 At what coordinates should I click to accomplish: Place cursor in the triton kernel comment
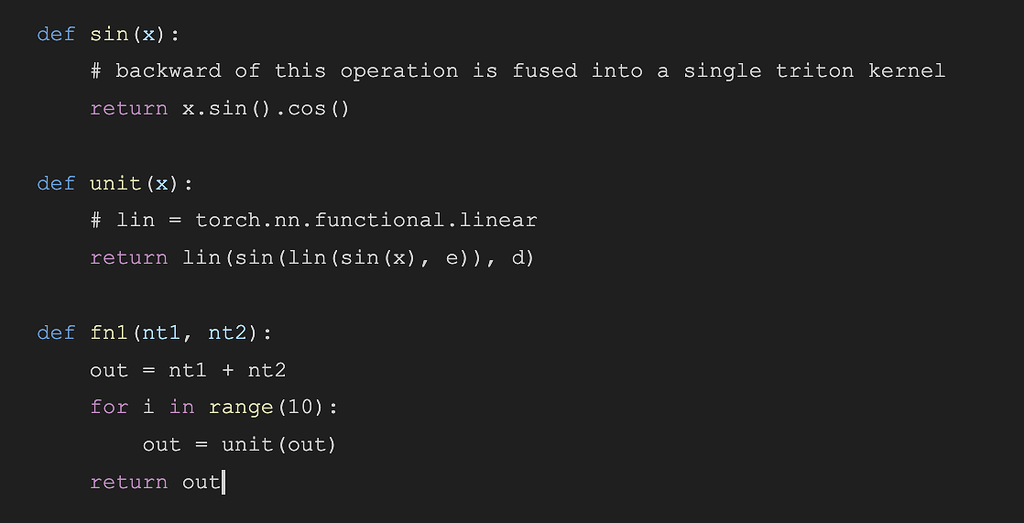click(x=518, y=71)
